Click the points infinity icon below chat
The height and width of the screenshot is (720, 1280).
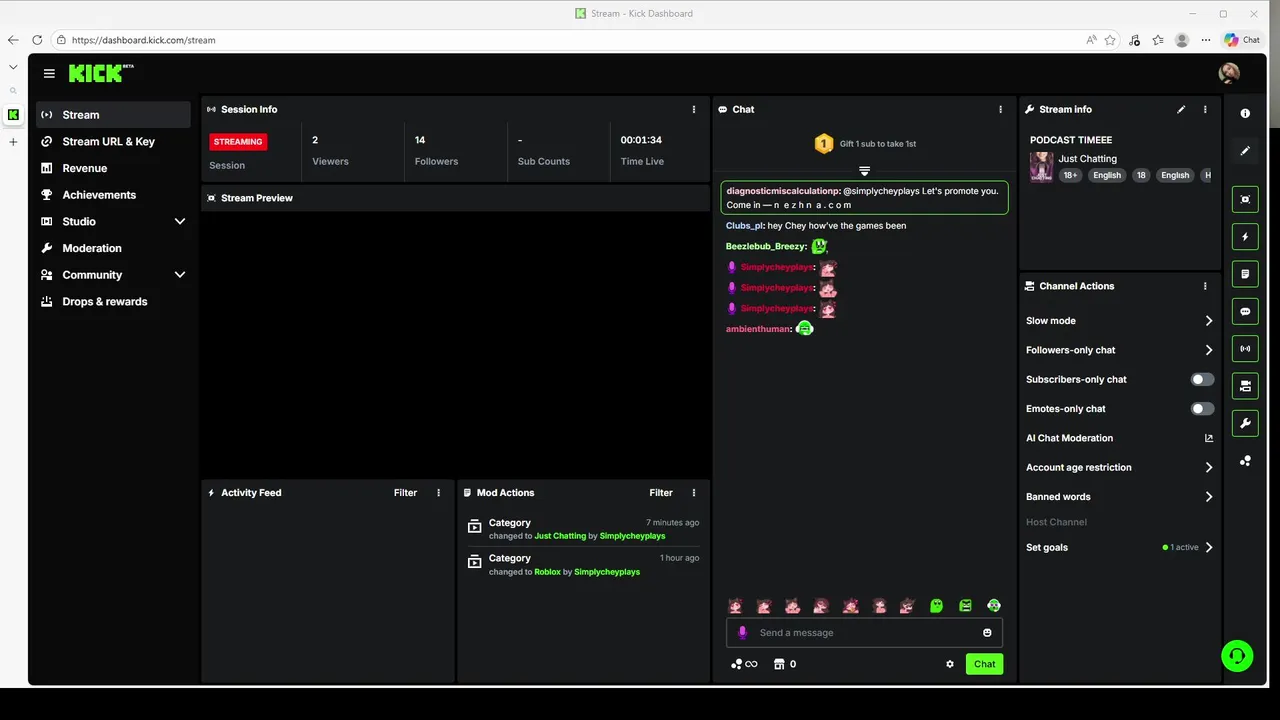(x=744, y=664)
